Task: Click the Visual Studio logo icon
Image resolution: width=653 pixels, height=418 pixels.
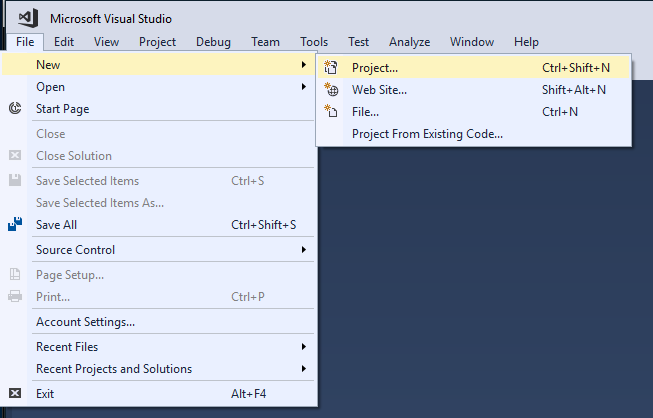Action: pos(28,18)
